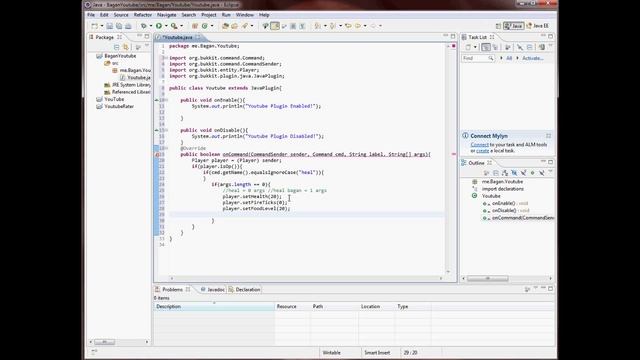The width and height of the screenshot is (640, 360).
Task: Click the Next Annotation toolbar icon
Action: tap(318, 26)
